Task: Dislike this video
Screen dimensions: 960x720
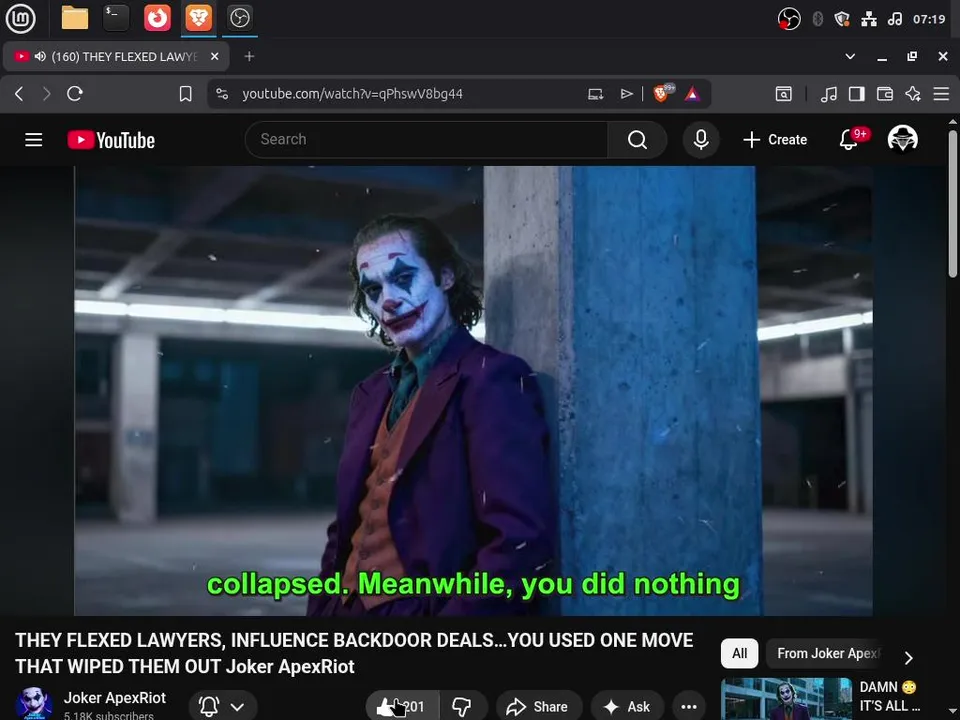Action: [x=462, y=707]
